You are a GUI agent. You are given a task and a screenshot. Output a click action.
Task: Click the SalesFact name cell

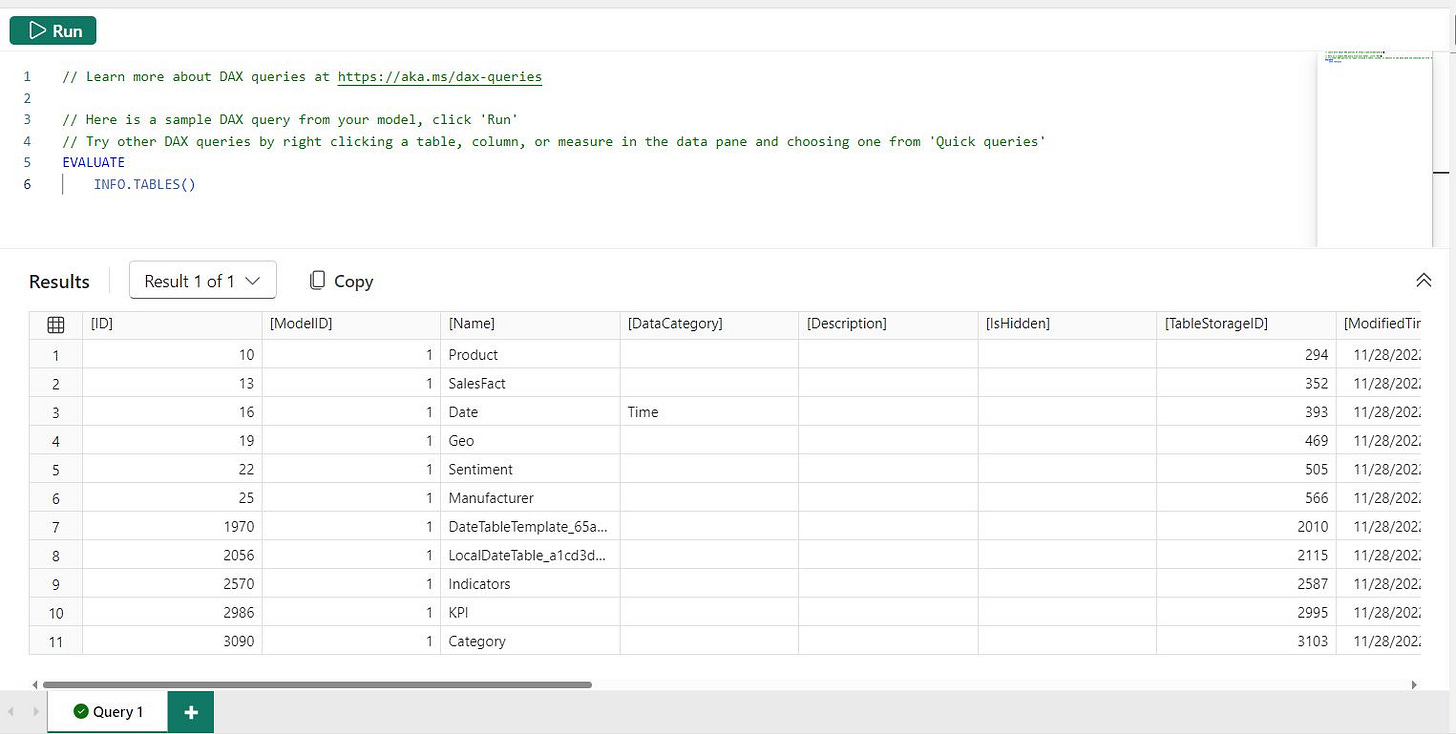pos(530,383)
